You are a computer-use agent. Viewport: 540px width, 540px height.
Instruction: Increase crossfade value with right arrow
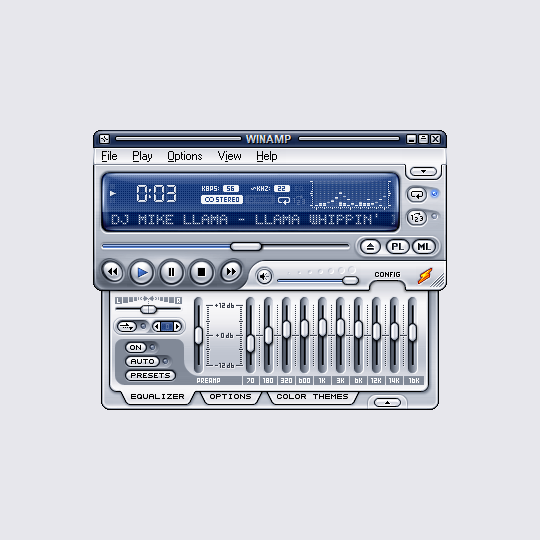click(x=177, y=326)
